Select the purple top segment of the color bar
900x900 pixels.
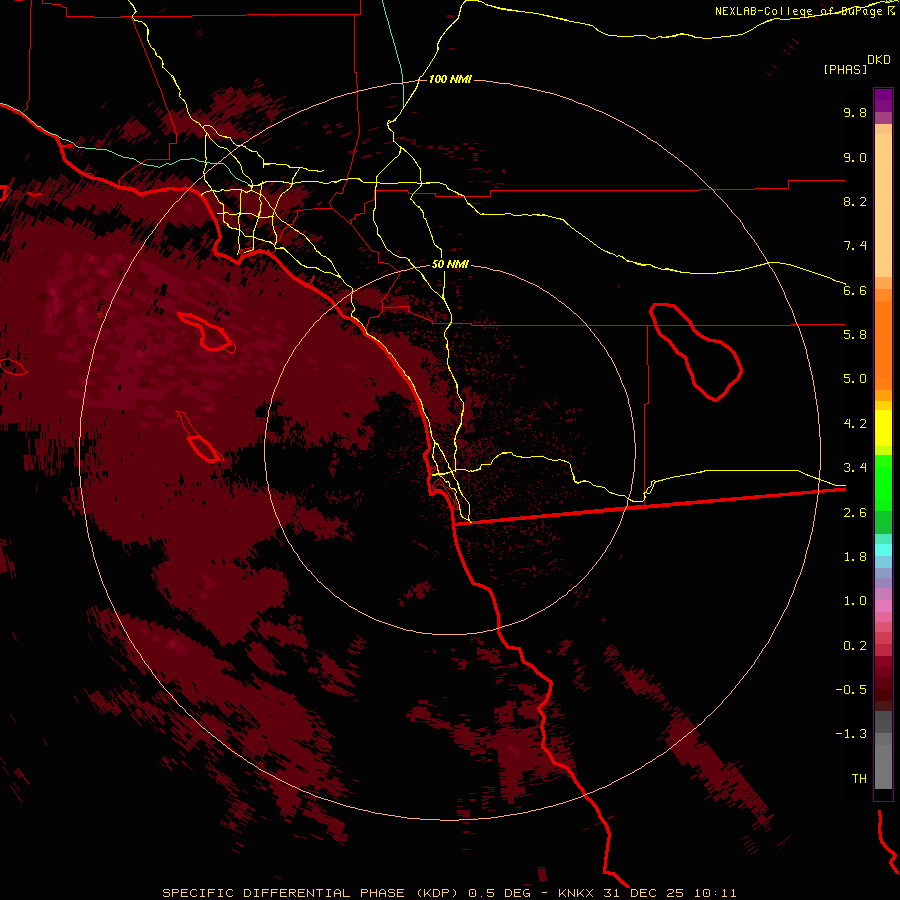tap(883, 100)
